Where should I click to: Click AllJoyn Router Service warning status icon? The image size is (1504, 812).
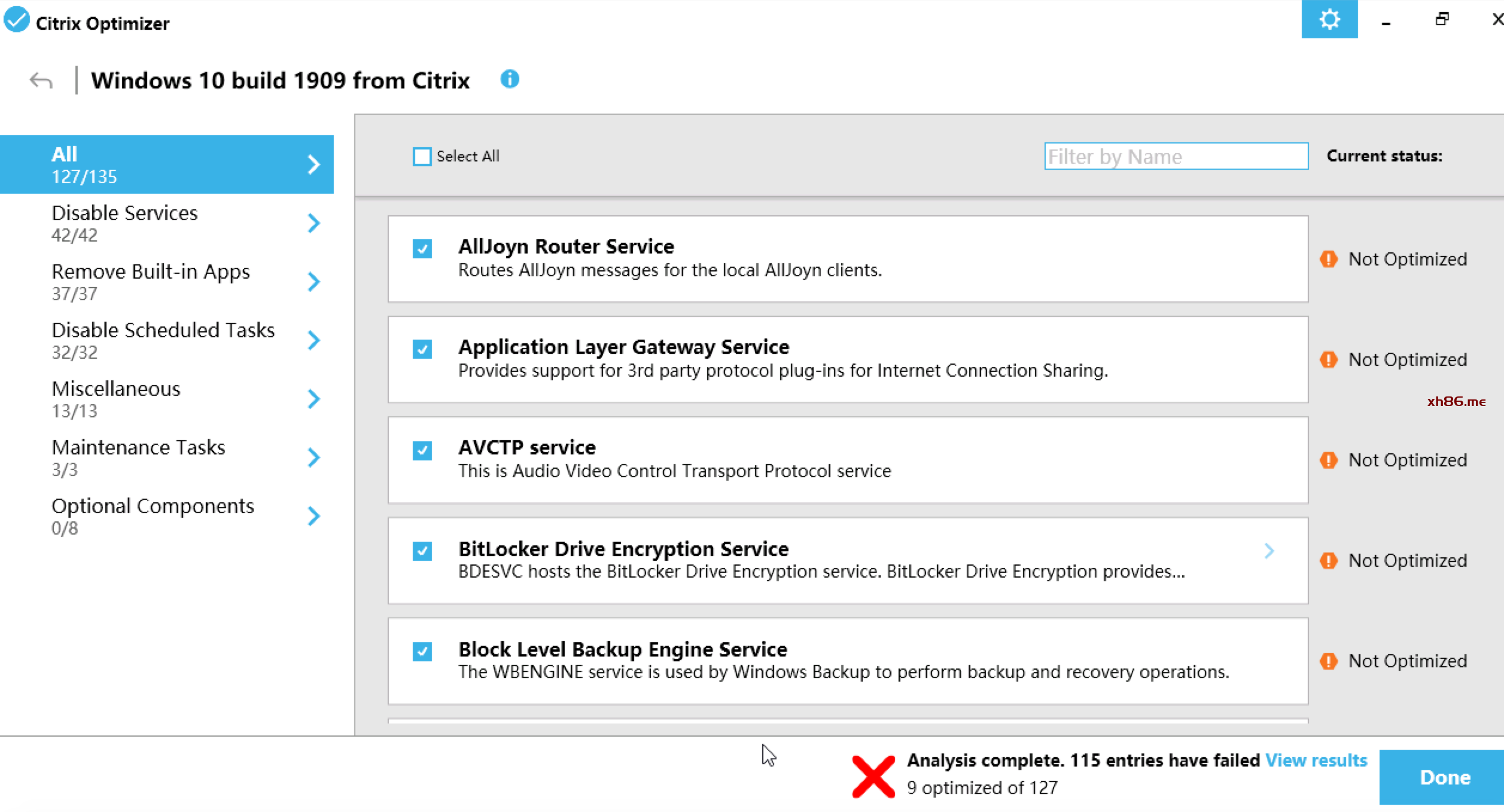tap(1329, 259)
